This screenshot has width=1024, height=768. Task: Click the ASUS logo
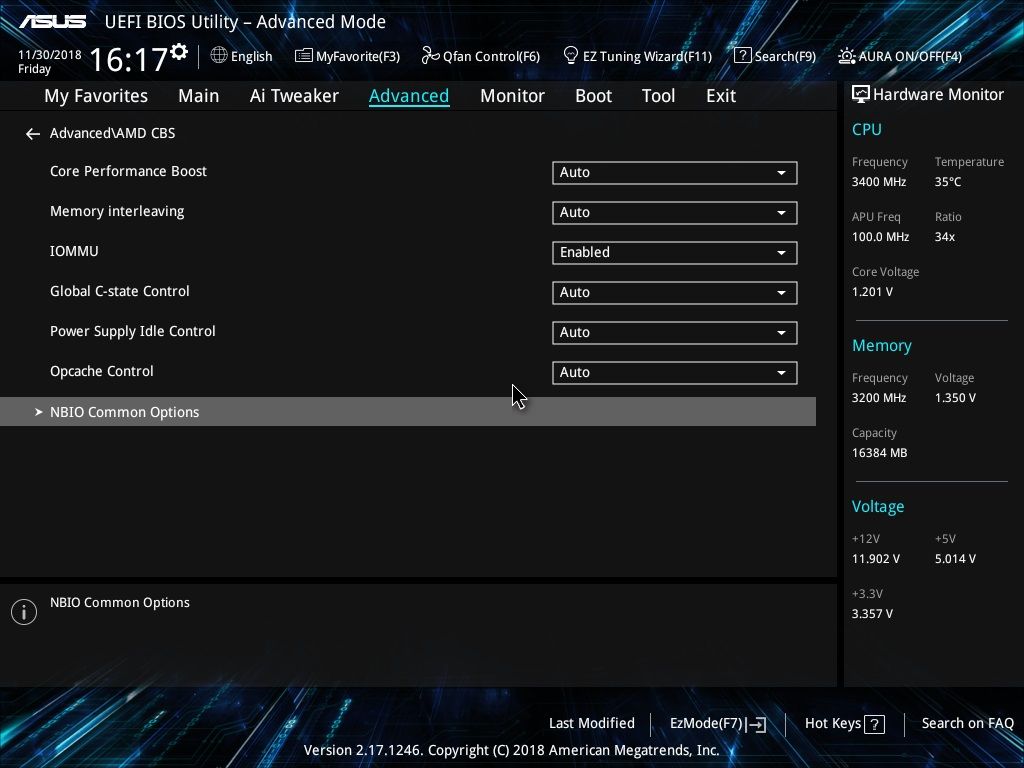(53, 22)
